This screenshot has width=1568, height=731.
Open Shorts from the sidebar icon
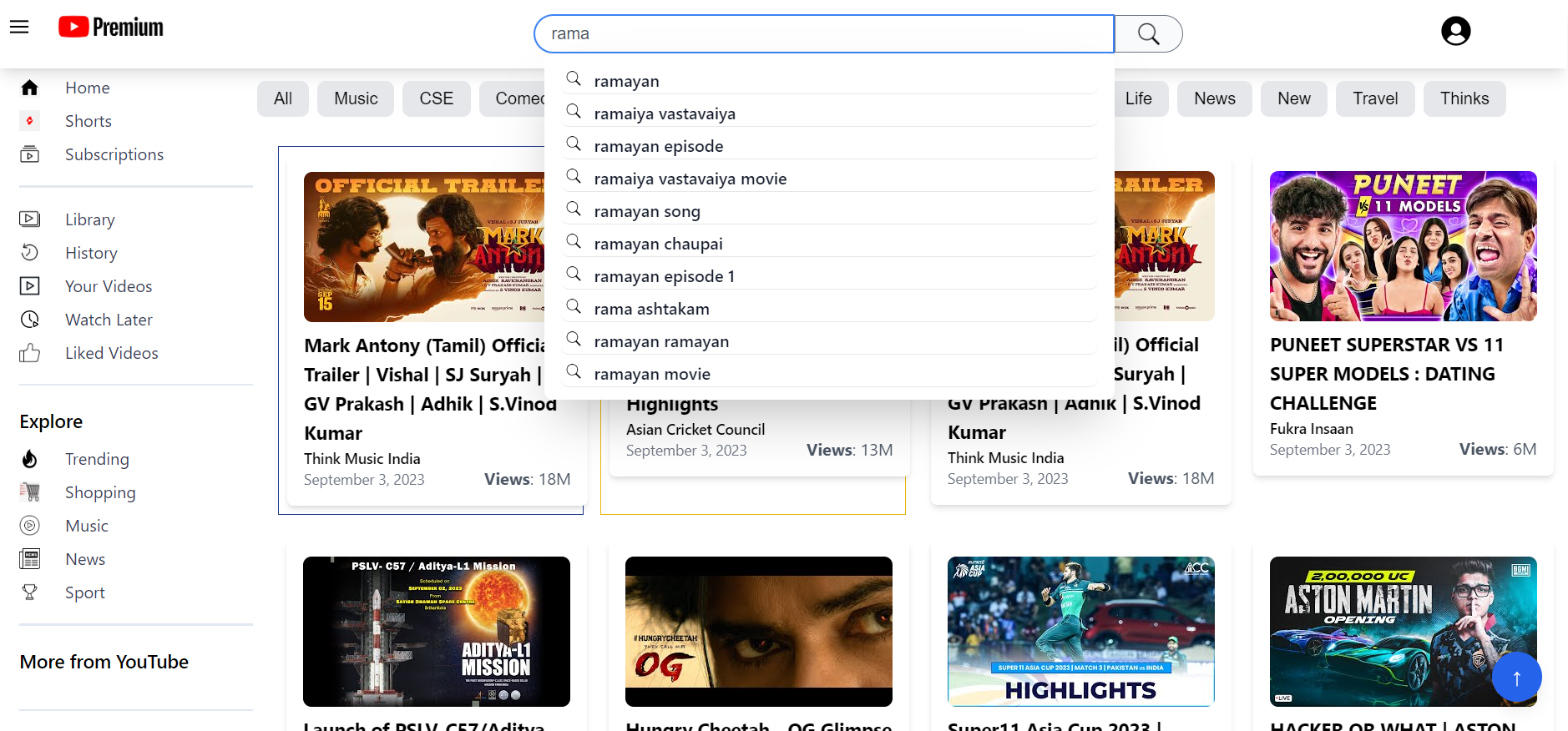coord(30,121)
